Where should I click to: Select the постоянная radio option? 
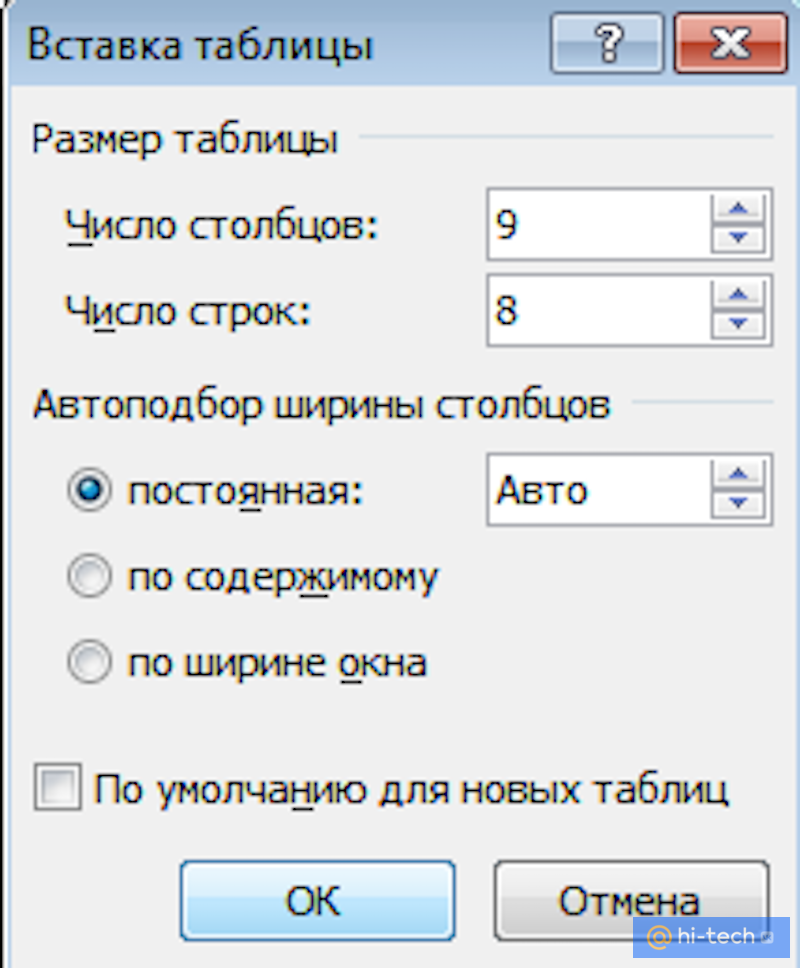90,490
